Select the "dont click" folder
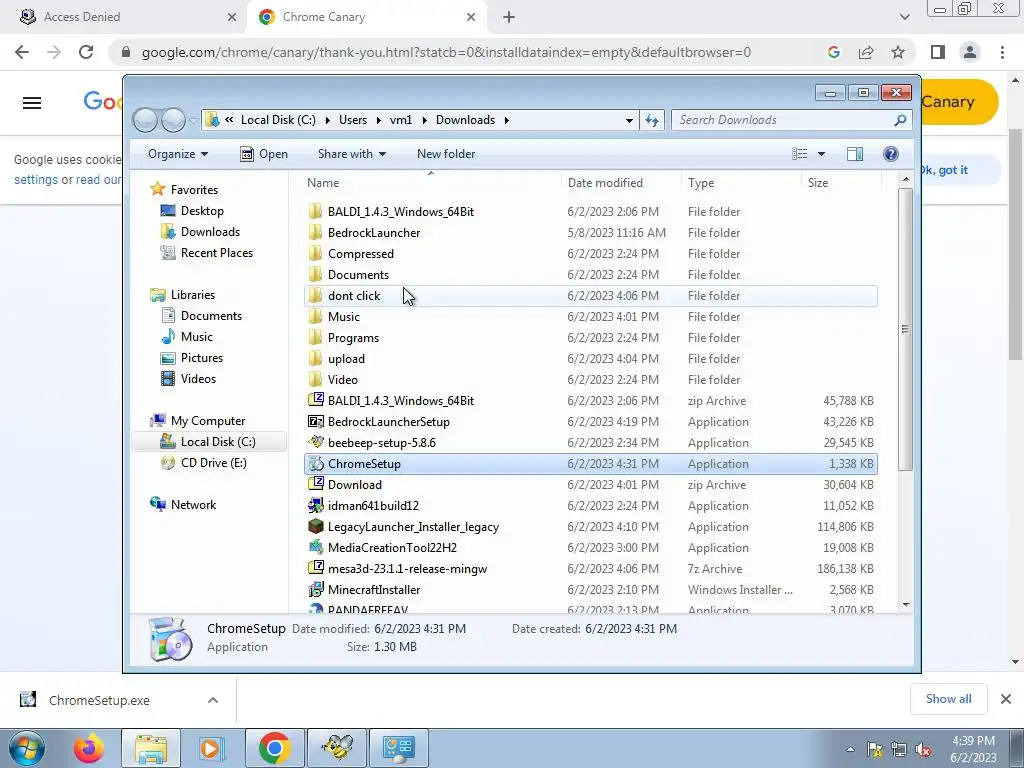This screenshot has width=1024, height=768. [x=590, y=296]
